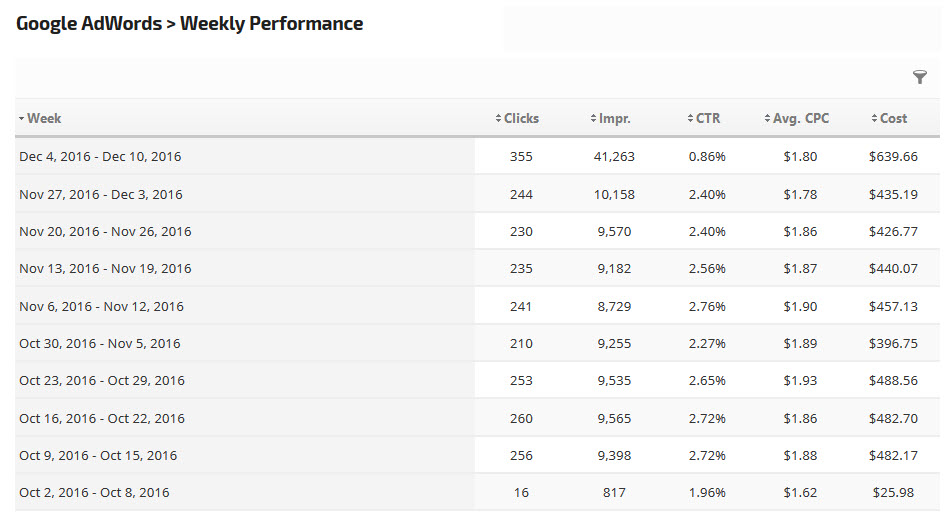Click the 41,263 impressions cell

(614, 157)
